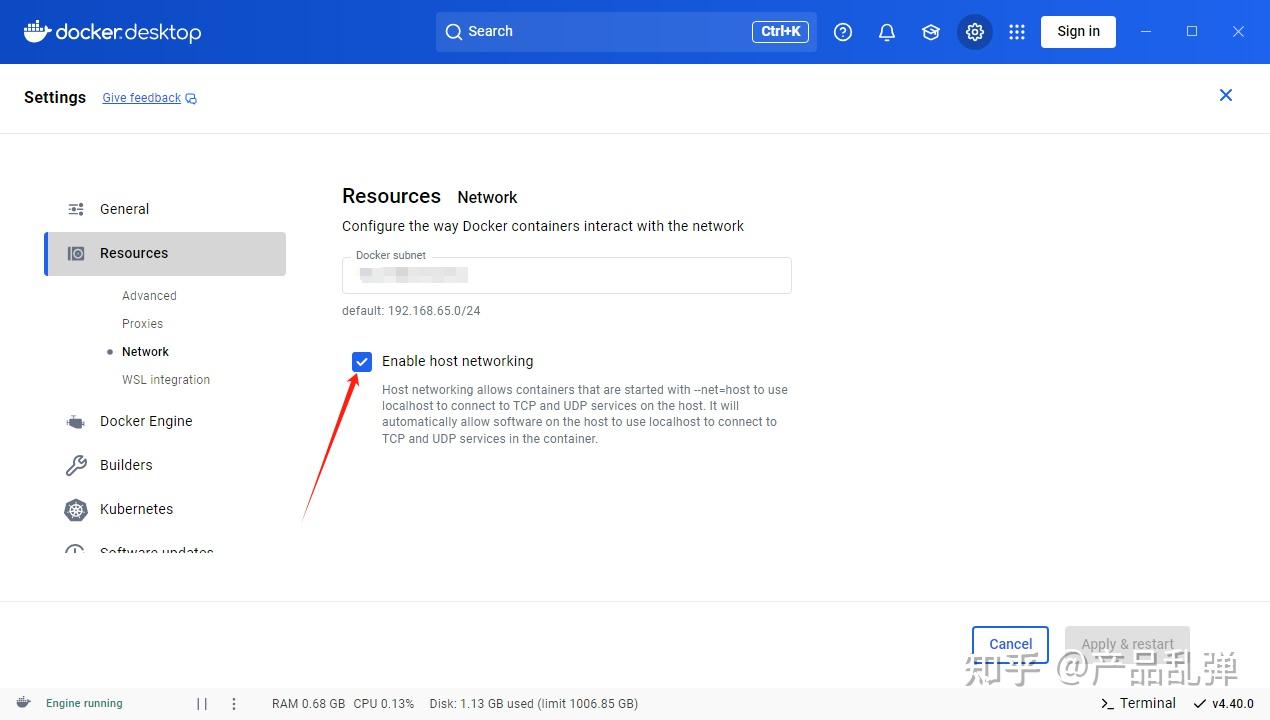Click the Sign in button
The image size is (1270, 720).
click(1078, 31)
